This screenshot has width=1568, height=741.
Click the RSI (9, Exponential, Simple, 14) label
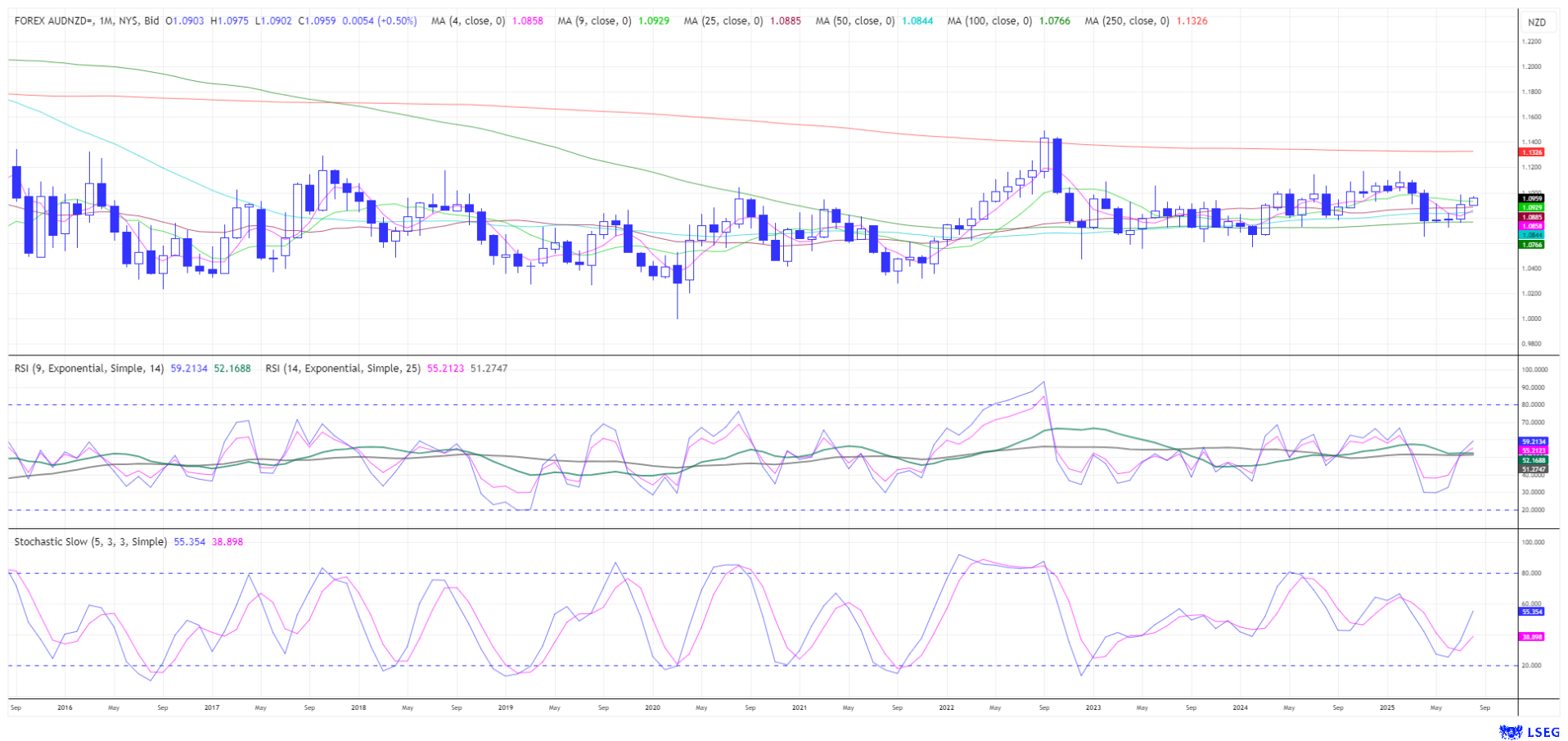[90, 368]
